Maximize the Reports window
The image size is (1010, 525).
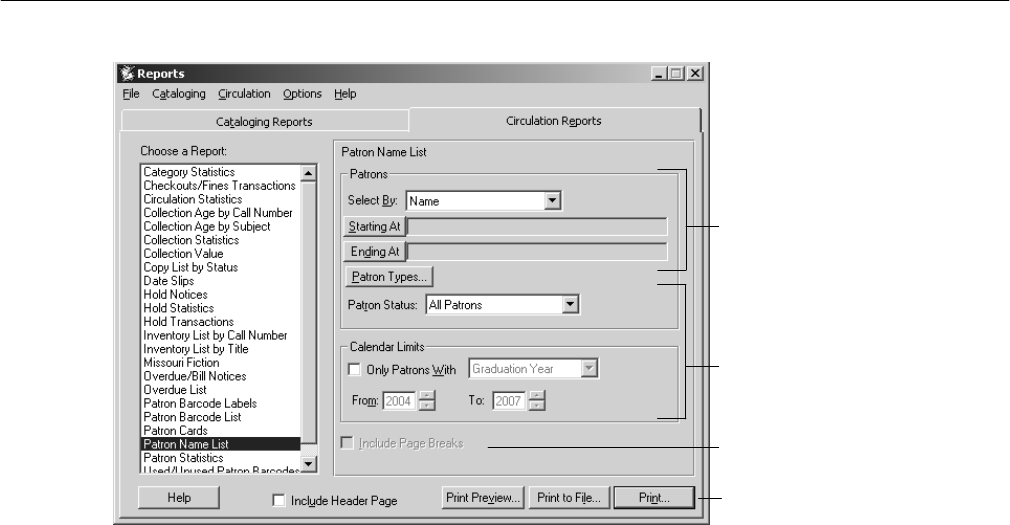pyautogui.click(x=676, y=74)
